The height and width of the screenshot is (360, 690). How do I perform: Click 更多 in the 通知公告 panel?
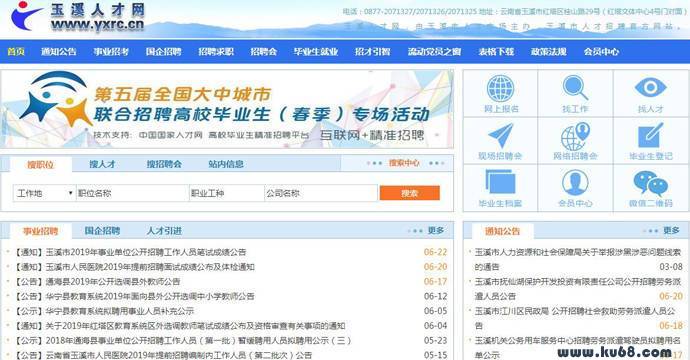pos(672,230)
